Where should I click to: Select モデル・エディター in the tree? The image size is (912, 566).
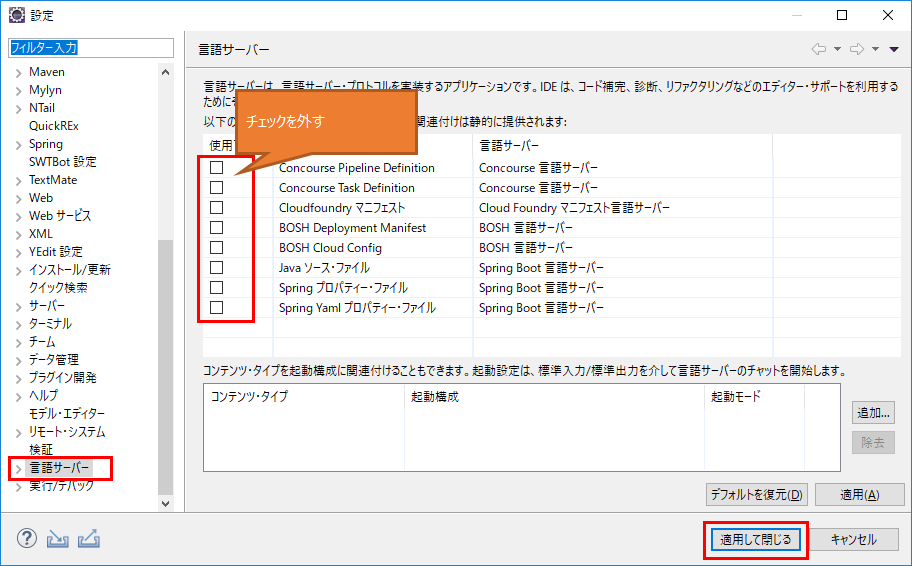[67, 414]
